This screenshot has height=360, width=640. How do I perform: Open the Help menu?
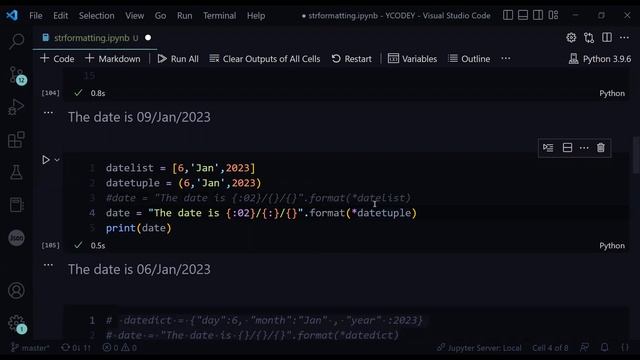point(256,16)
